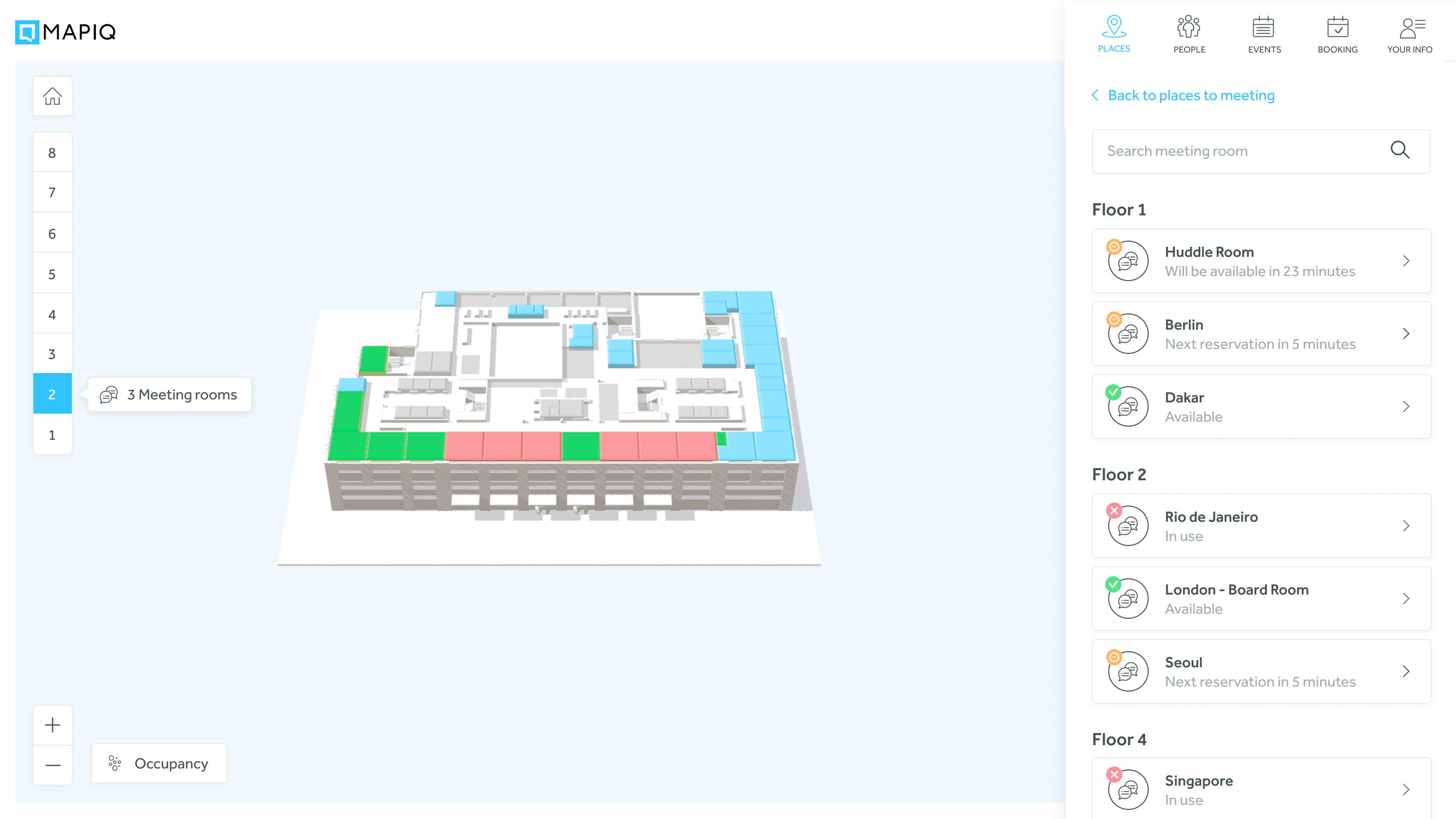
Task: Click the Berlin meeting room icon
Action: coord(1127,334)
